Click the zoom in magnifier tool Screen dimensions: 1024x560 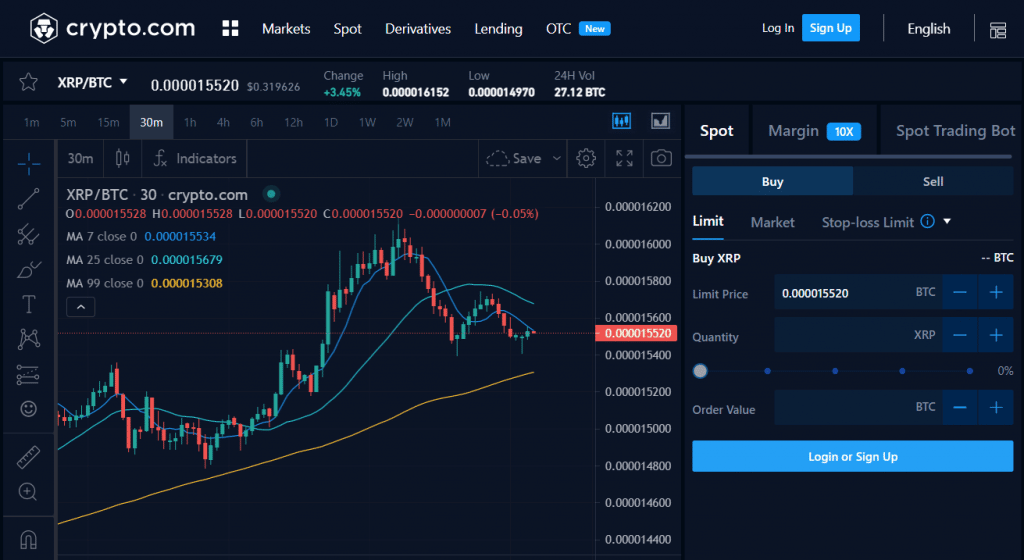28,491
